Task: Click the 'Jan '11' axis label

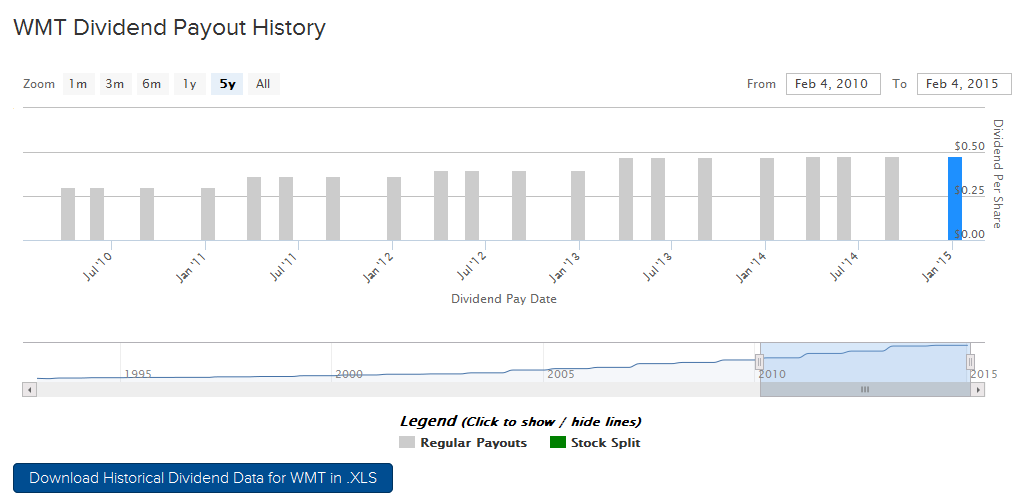Action: click(x=191, y=267)
